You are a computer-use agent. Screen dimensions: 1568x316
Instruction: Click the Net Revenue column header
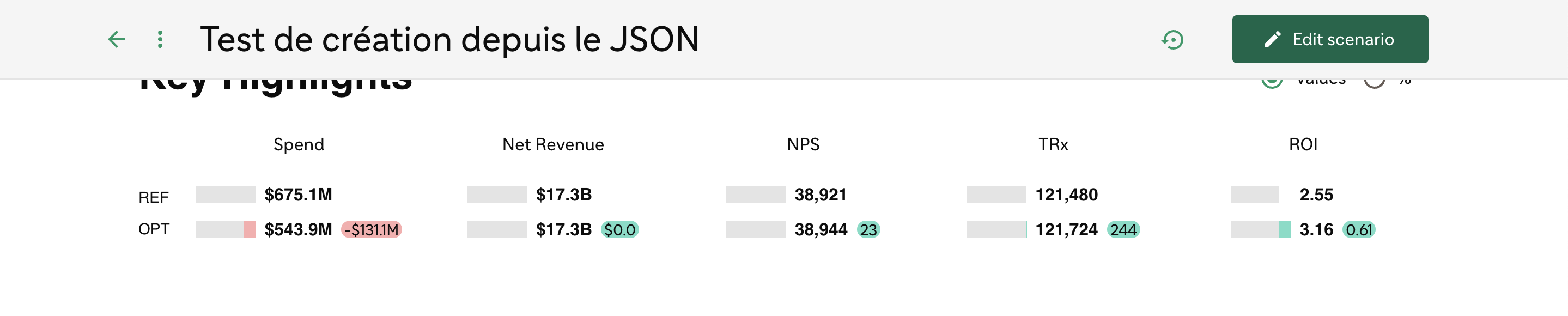[x=552, y=145]
